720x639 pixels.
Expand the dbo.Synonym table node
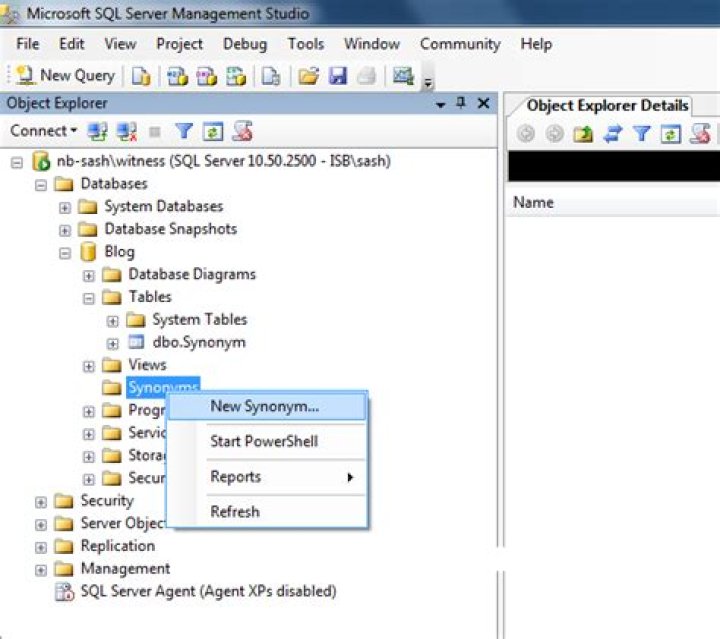(112, 343)
